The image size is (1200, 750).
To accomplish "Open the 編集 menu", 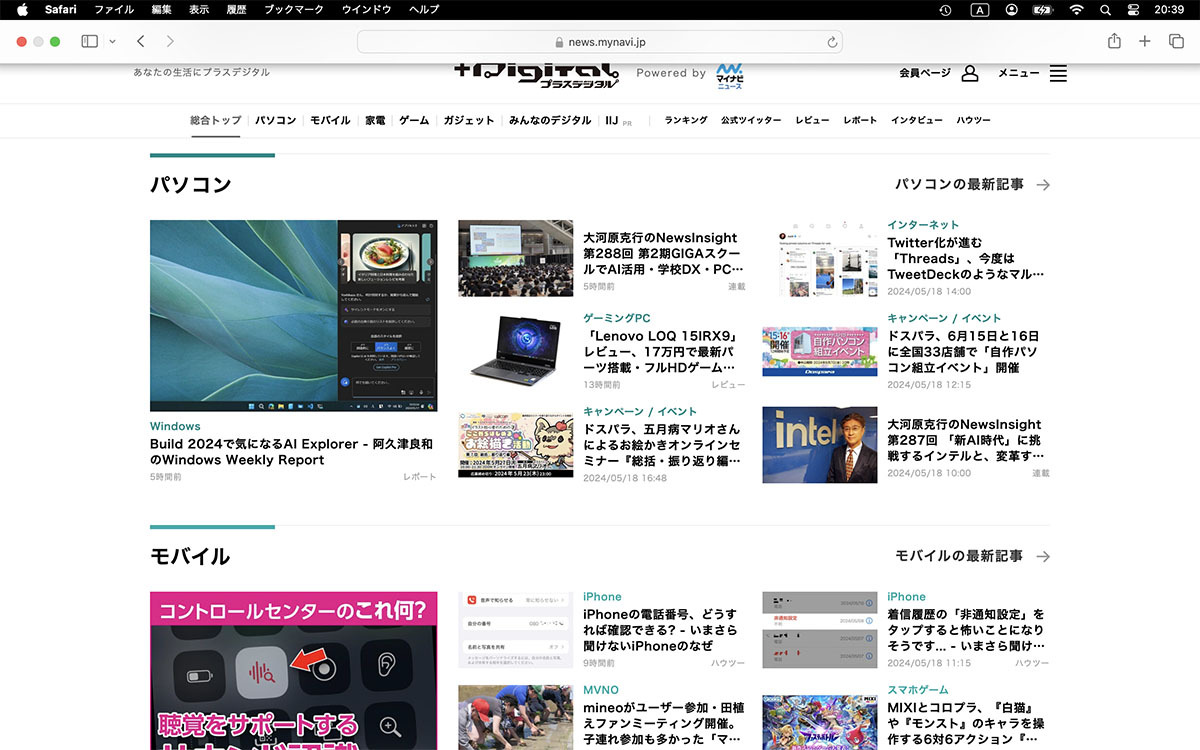I will tap(161, 9).
